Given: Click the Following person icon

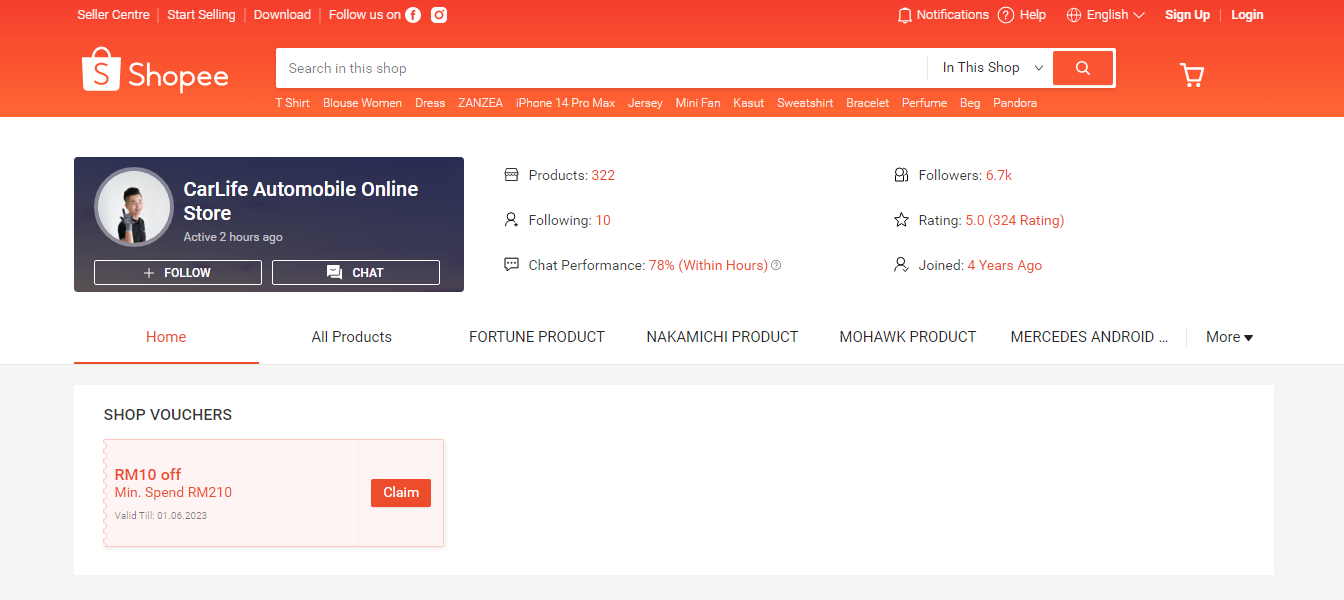Looking at the screenshot, I should click(511, 220).
